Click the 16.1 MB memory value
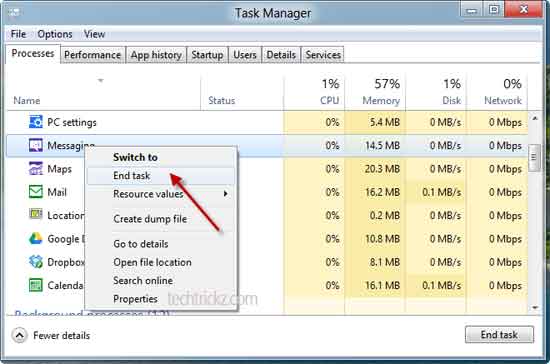 click(382, 285)
